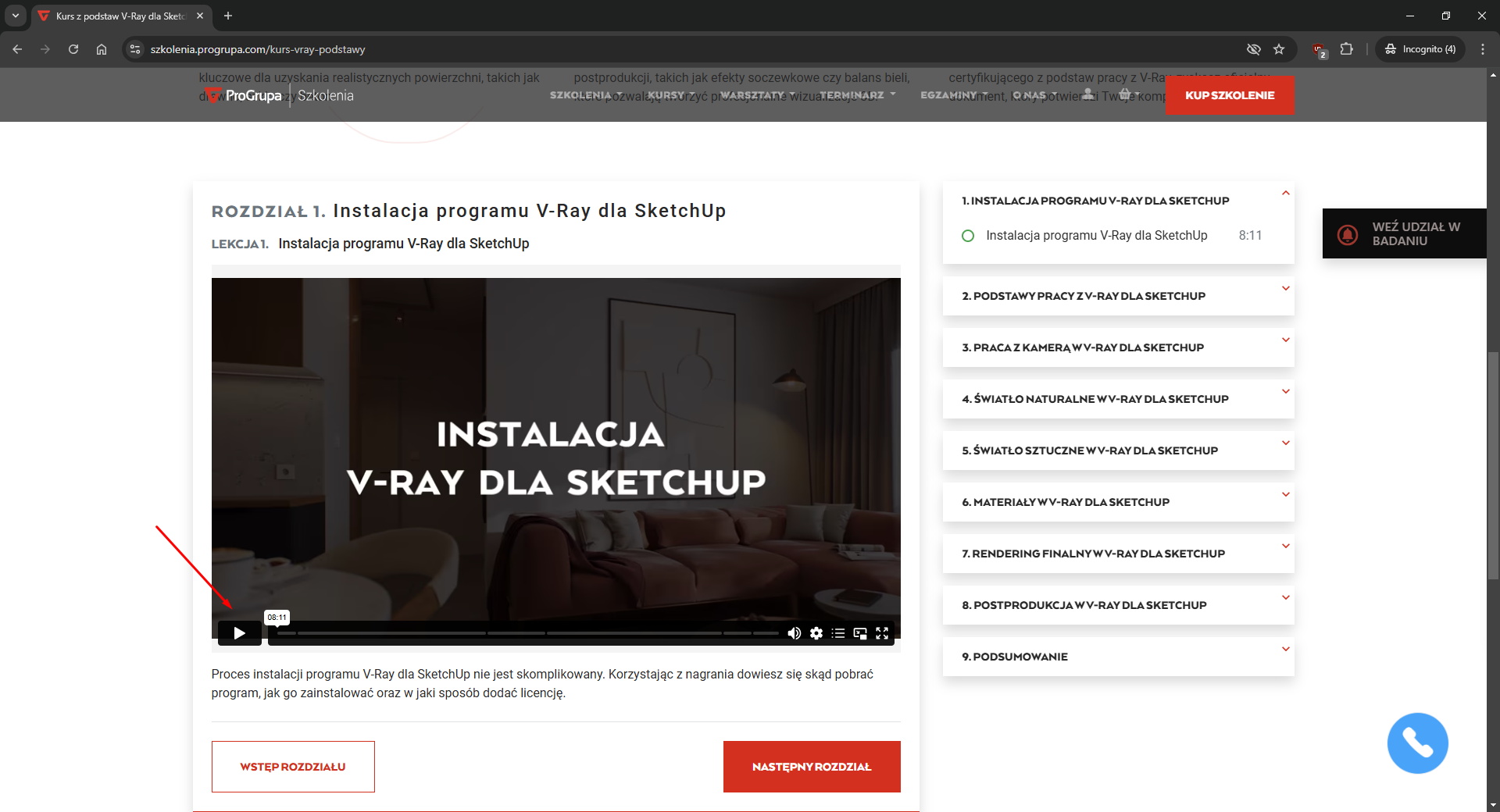Viewport: 1500px width, 812px height.
Task: Toggle the lesson completion circle for Instalacja programu
Action: (x=968, y=236)
